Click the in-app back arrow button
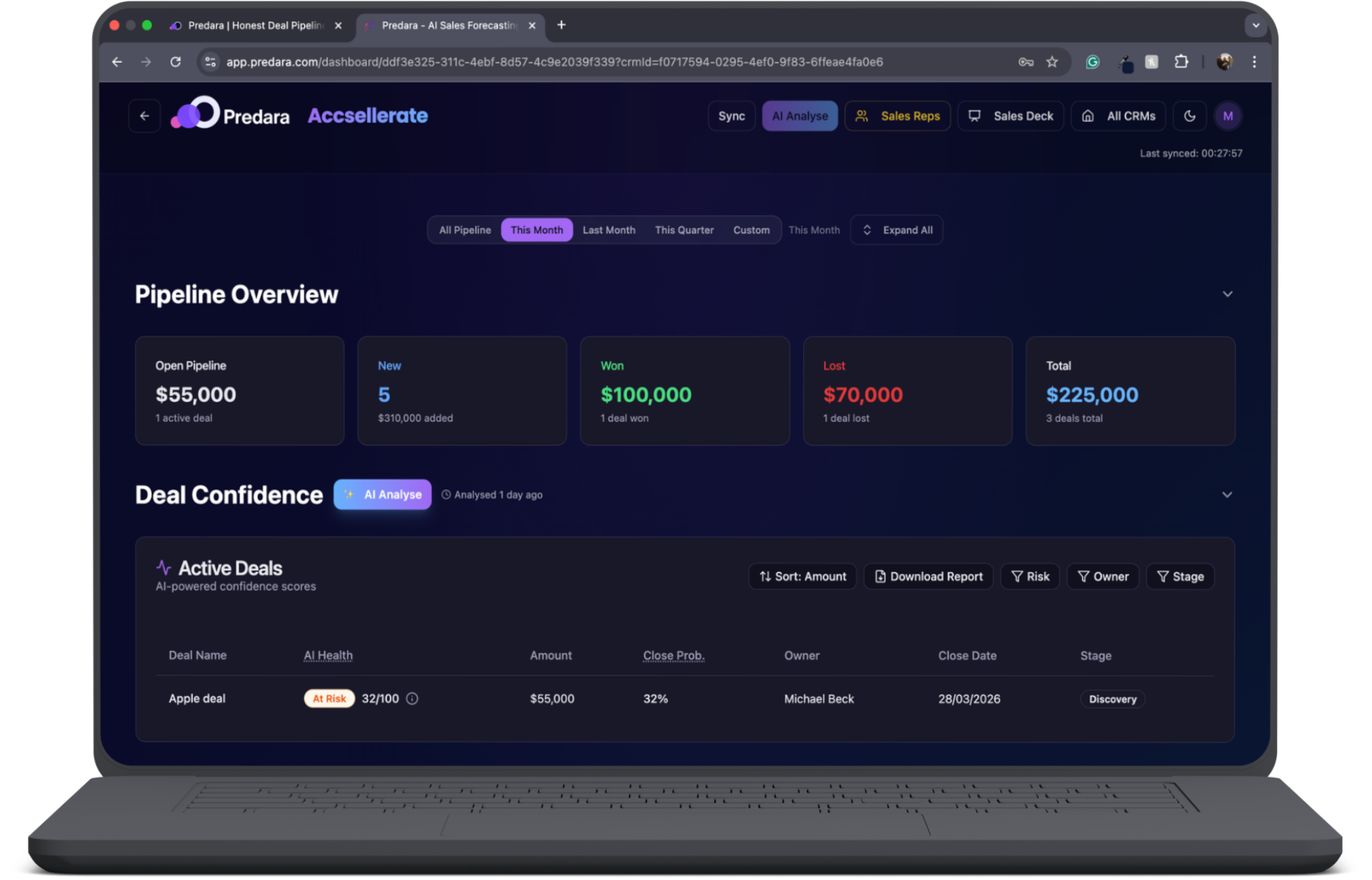Screen dimensions: 1372x880 click(144, 116)
